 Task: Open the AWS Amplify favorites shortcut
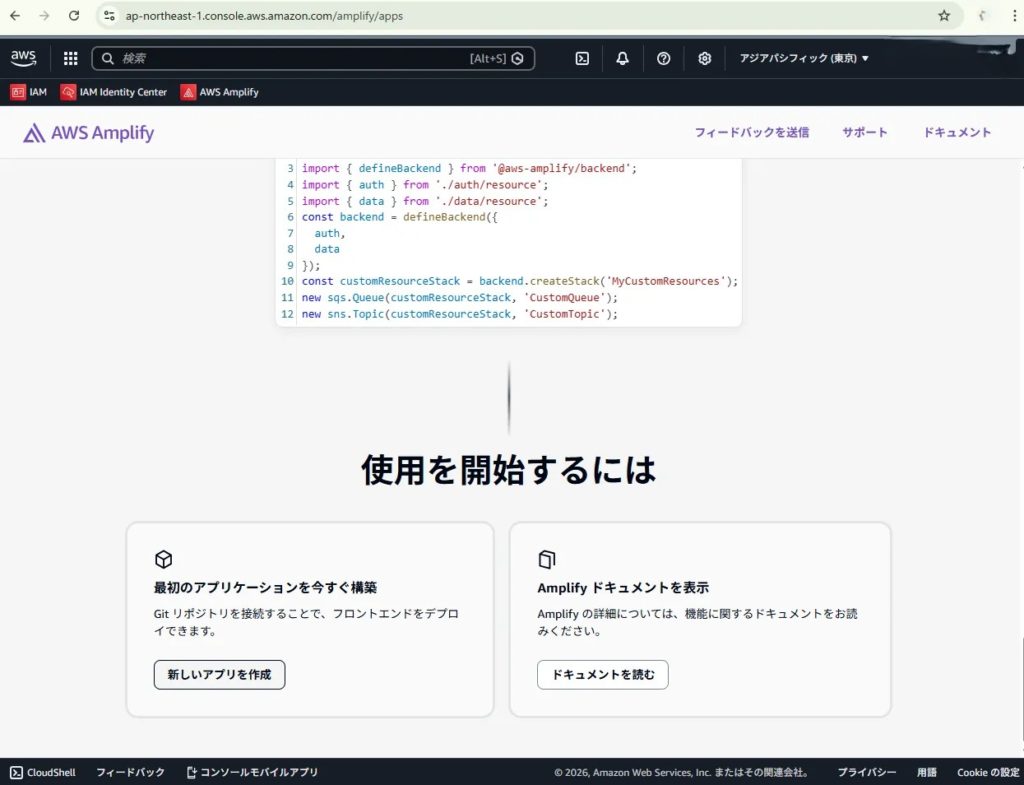coord(219,92)
